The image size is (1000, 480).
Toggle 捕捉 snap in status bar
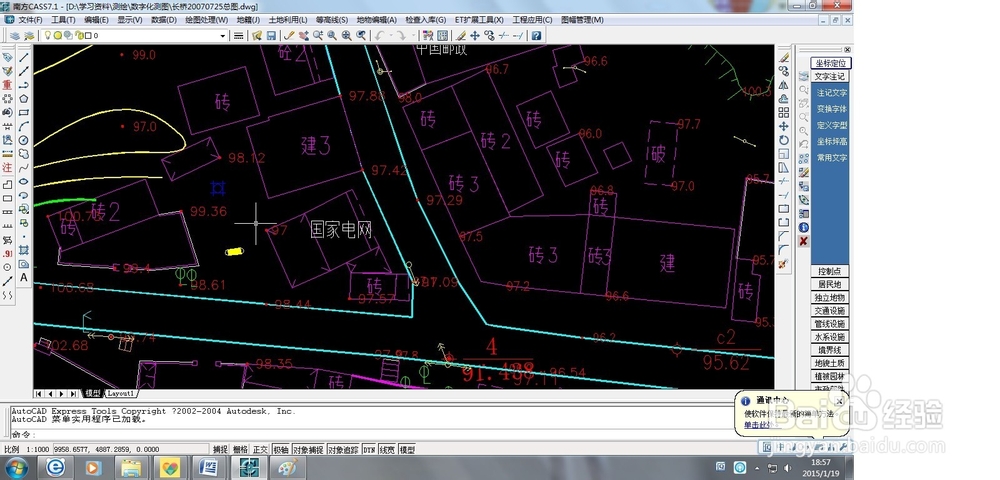(x=220, y=449)
